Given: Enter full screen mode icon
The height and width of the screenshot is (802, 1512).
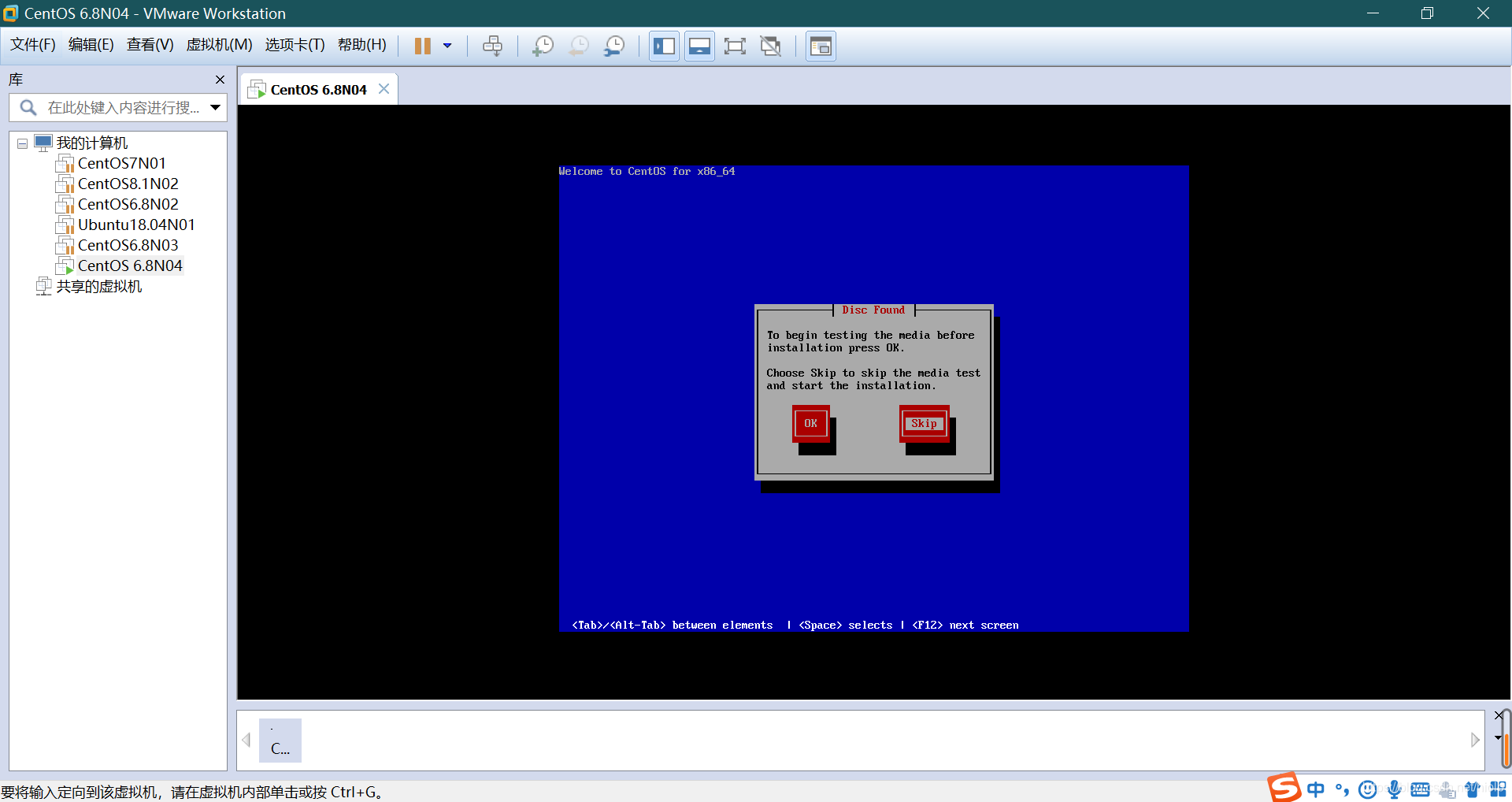Looking at the screenshot, I should tap(735, 46).
